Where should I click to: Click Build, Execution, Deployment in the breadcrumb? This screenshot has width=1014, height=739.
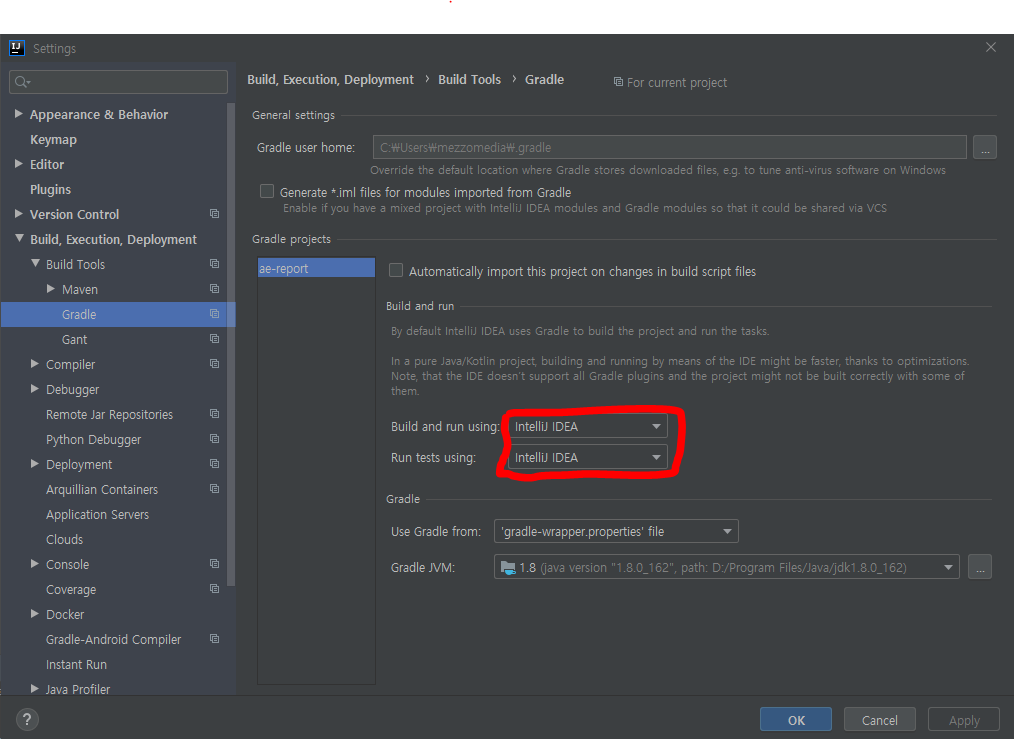click(330, 80)
